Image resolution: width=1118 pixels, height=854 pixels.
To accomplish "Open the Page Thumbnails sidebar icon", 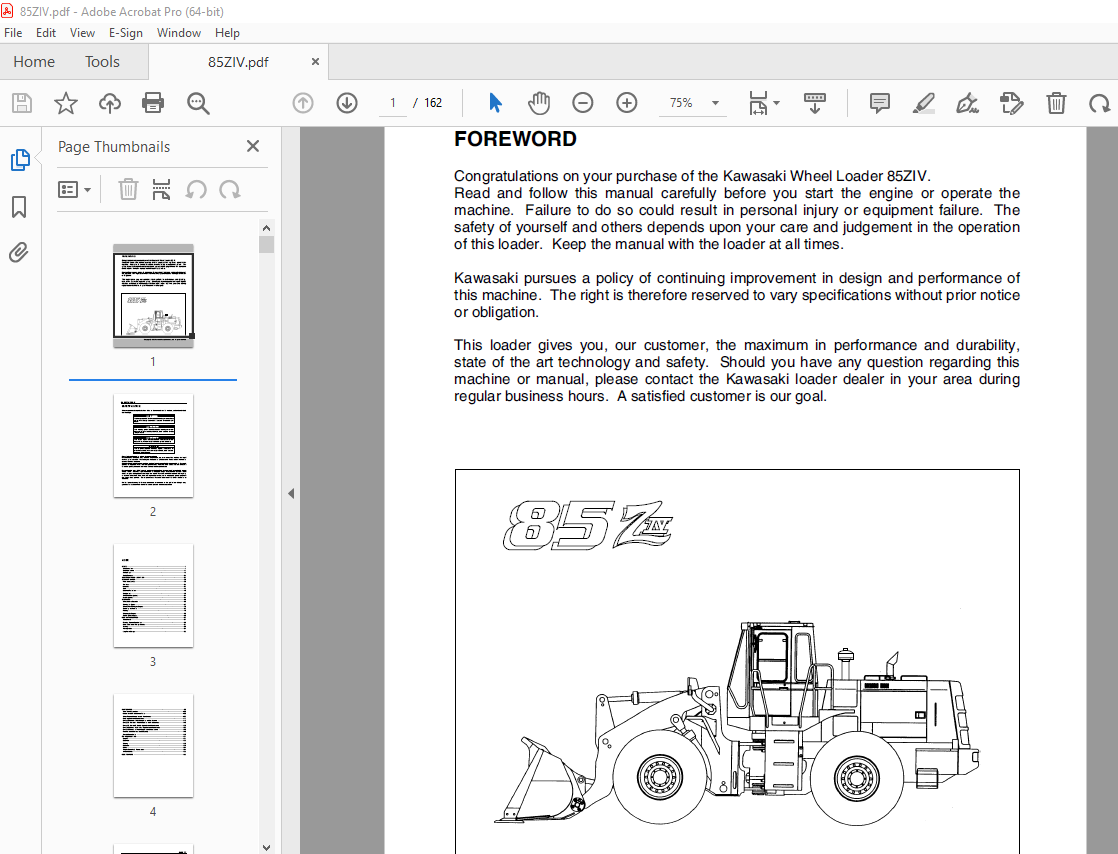I will pos(20,160).
